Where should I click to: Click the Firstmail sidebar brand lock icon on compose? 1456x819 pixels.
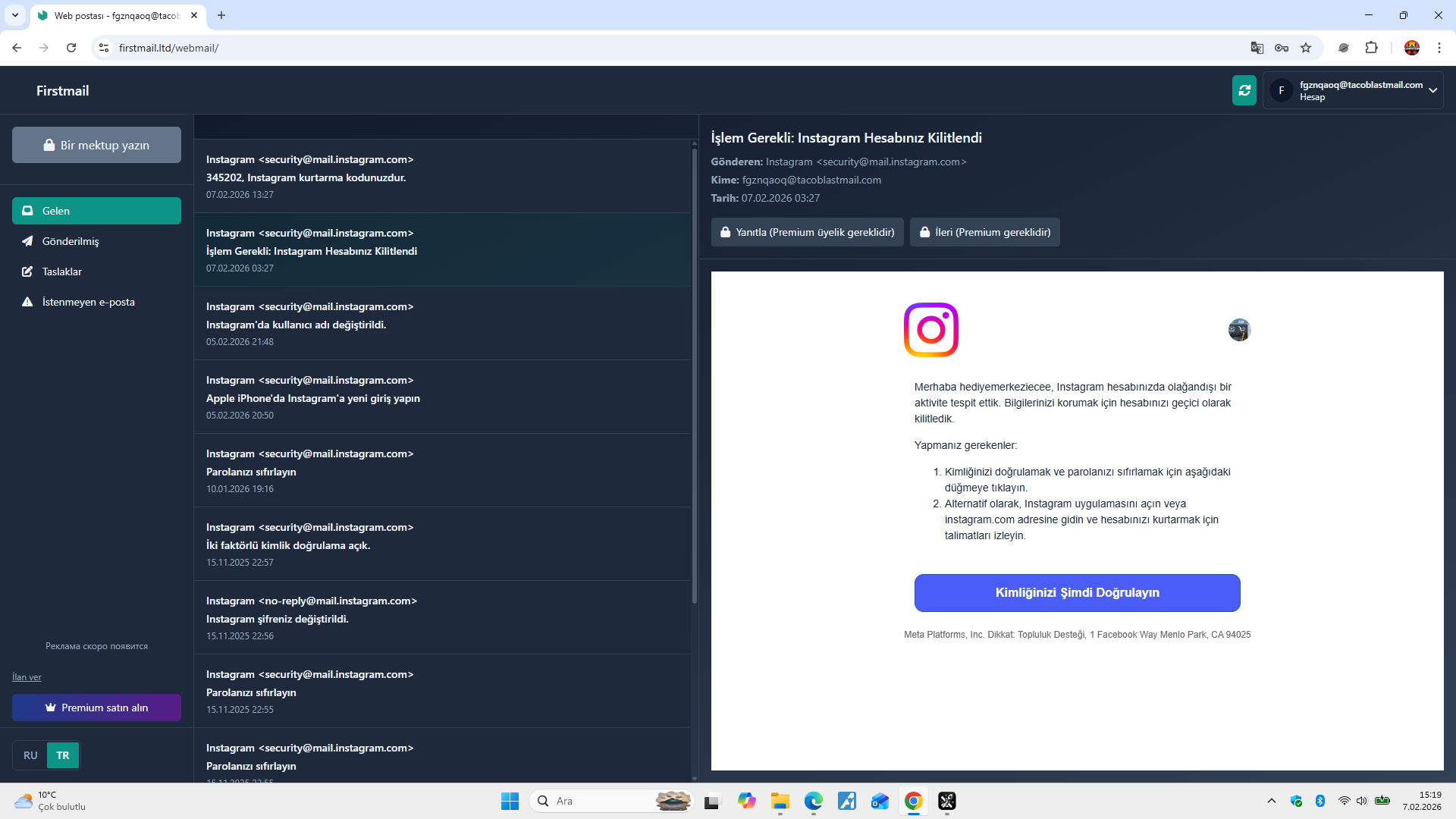(49, 145)
